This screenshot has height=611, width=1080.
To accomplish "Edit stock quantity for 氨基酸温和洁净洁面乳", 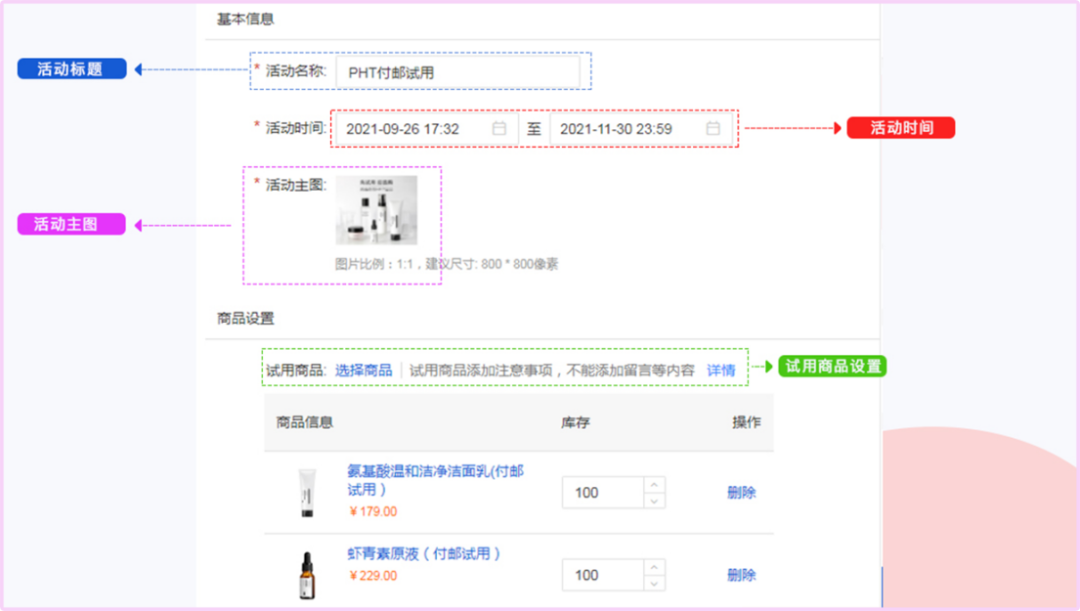I will [603, 493].
